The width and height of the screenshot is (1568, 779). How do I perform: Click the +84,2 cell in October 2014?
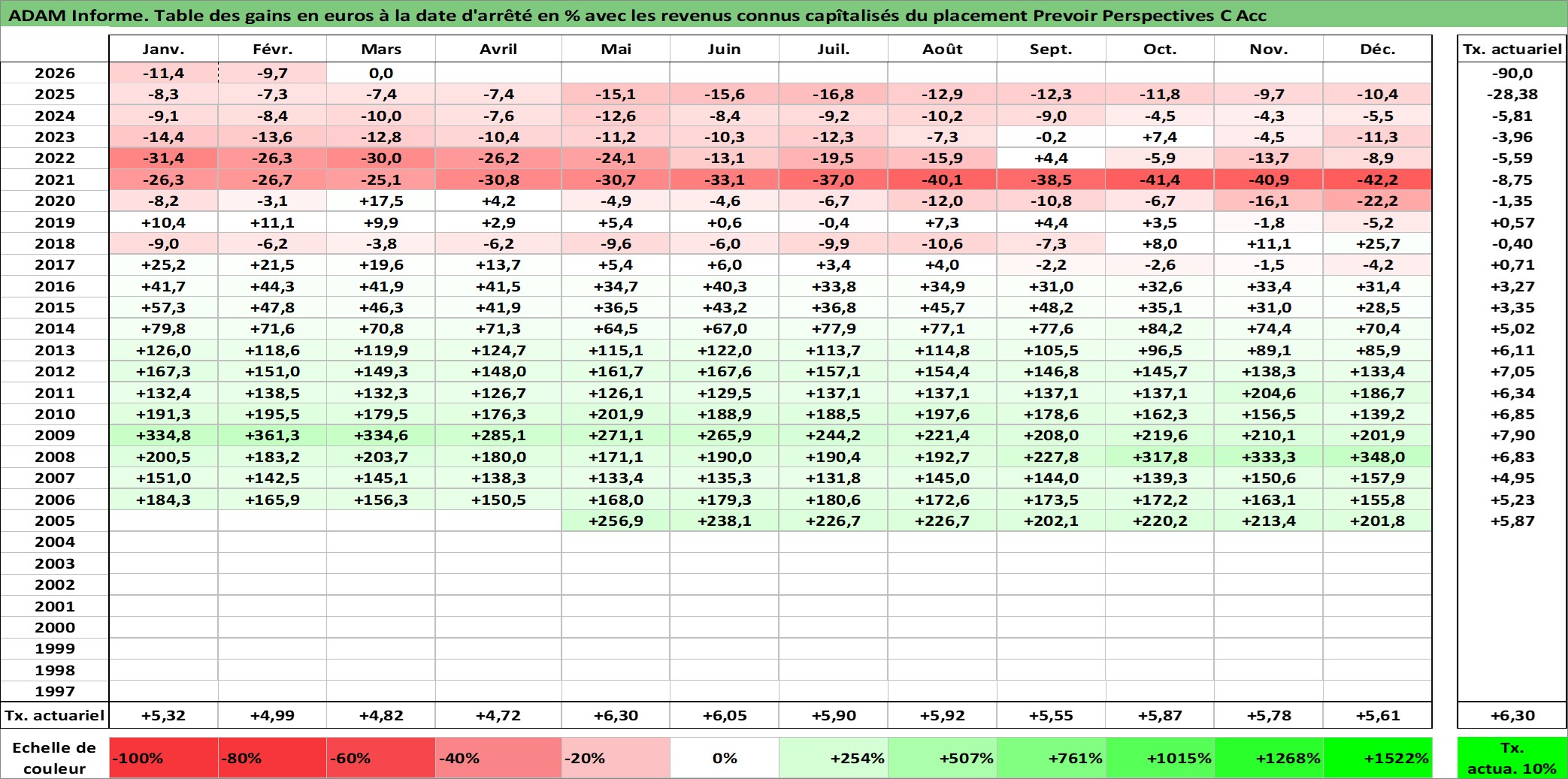click(1160, 328)
